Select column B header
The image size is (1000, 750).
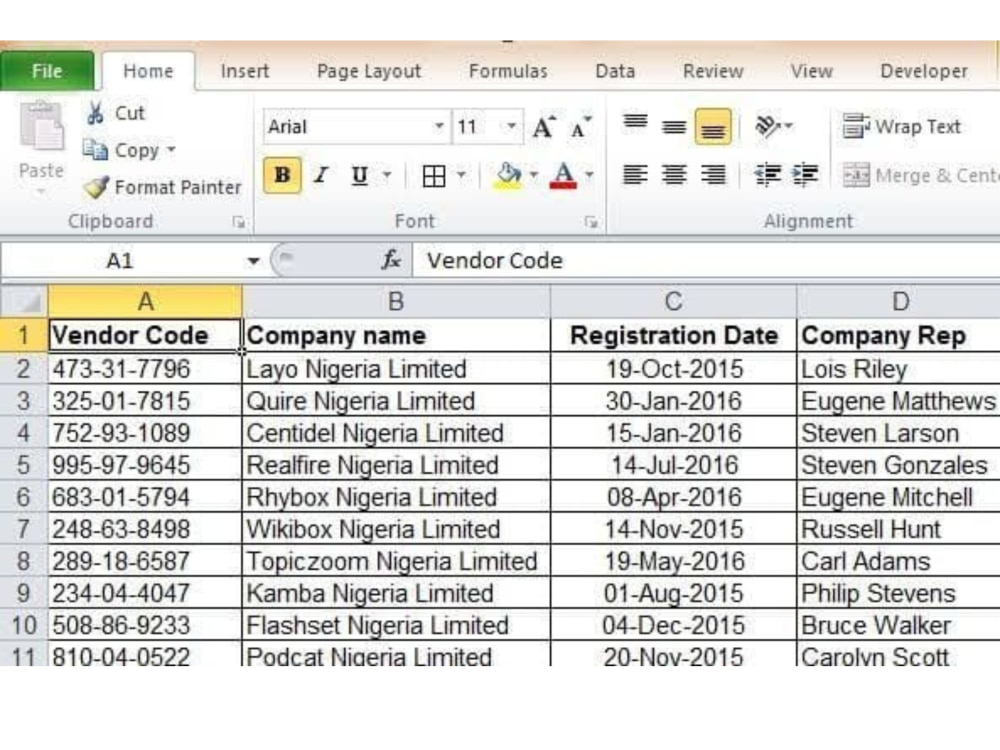pyautogui.click(x=396, y=301)
